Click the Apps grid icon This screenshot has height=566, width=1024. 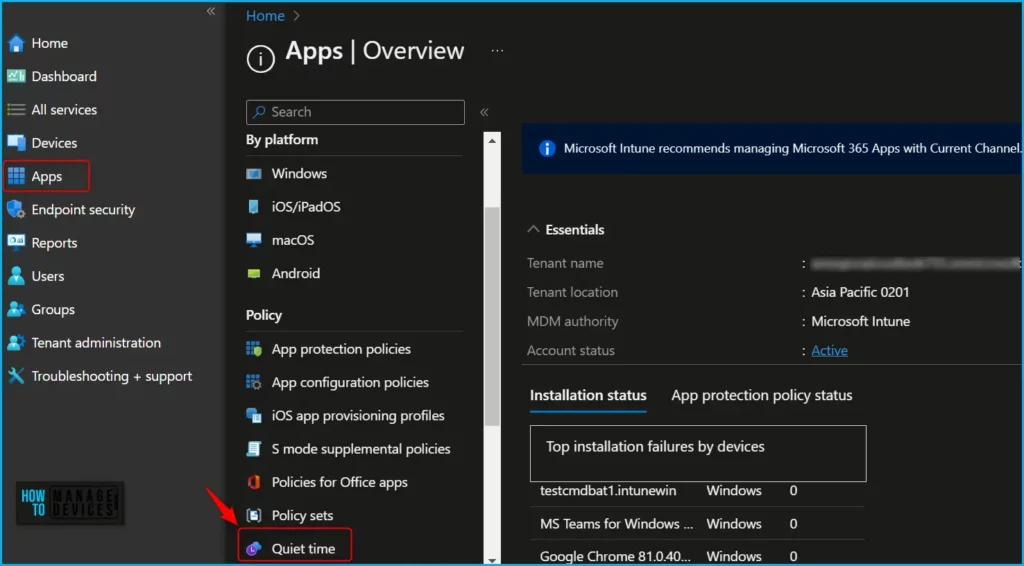(x=16, y=176)
